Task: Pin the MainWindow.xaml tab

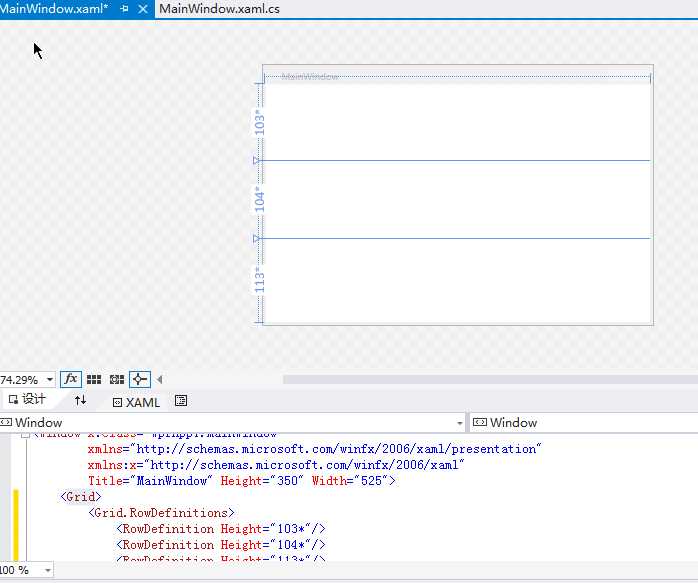Action: point(124,9)
